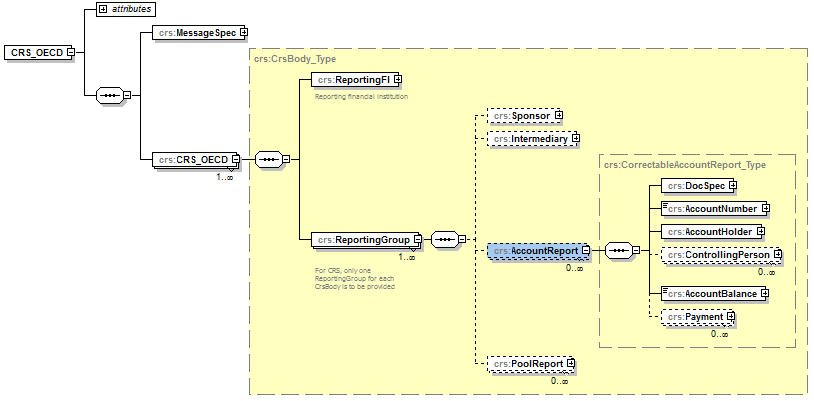This screenshot has height=401, width=814.
Task: Click the sequence icon after root CRS_OECD
Action: point(110,96)
